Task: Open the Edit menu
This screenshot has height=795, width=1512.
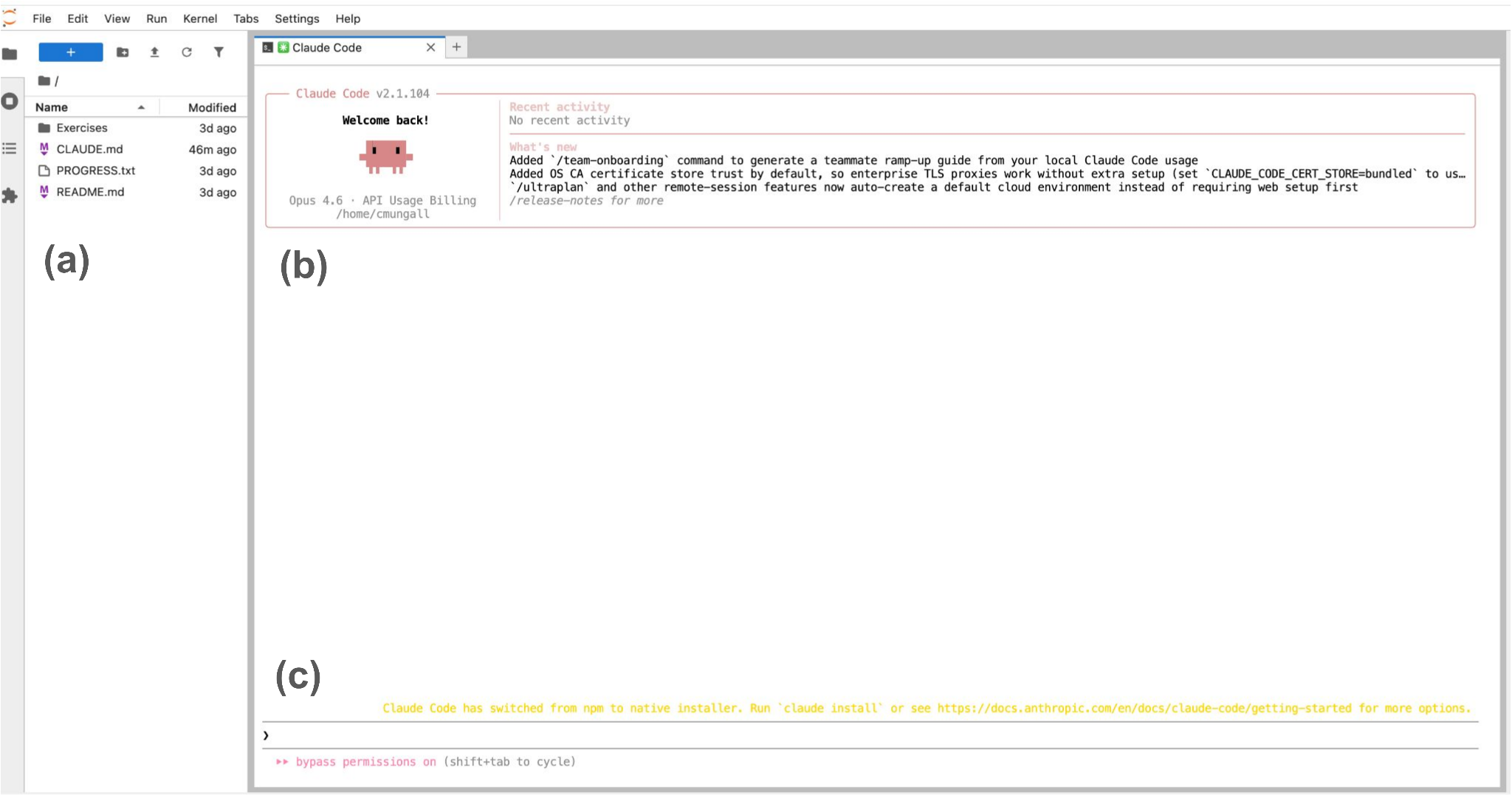Action: coord(78,18)
